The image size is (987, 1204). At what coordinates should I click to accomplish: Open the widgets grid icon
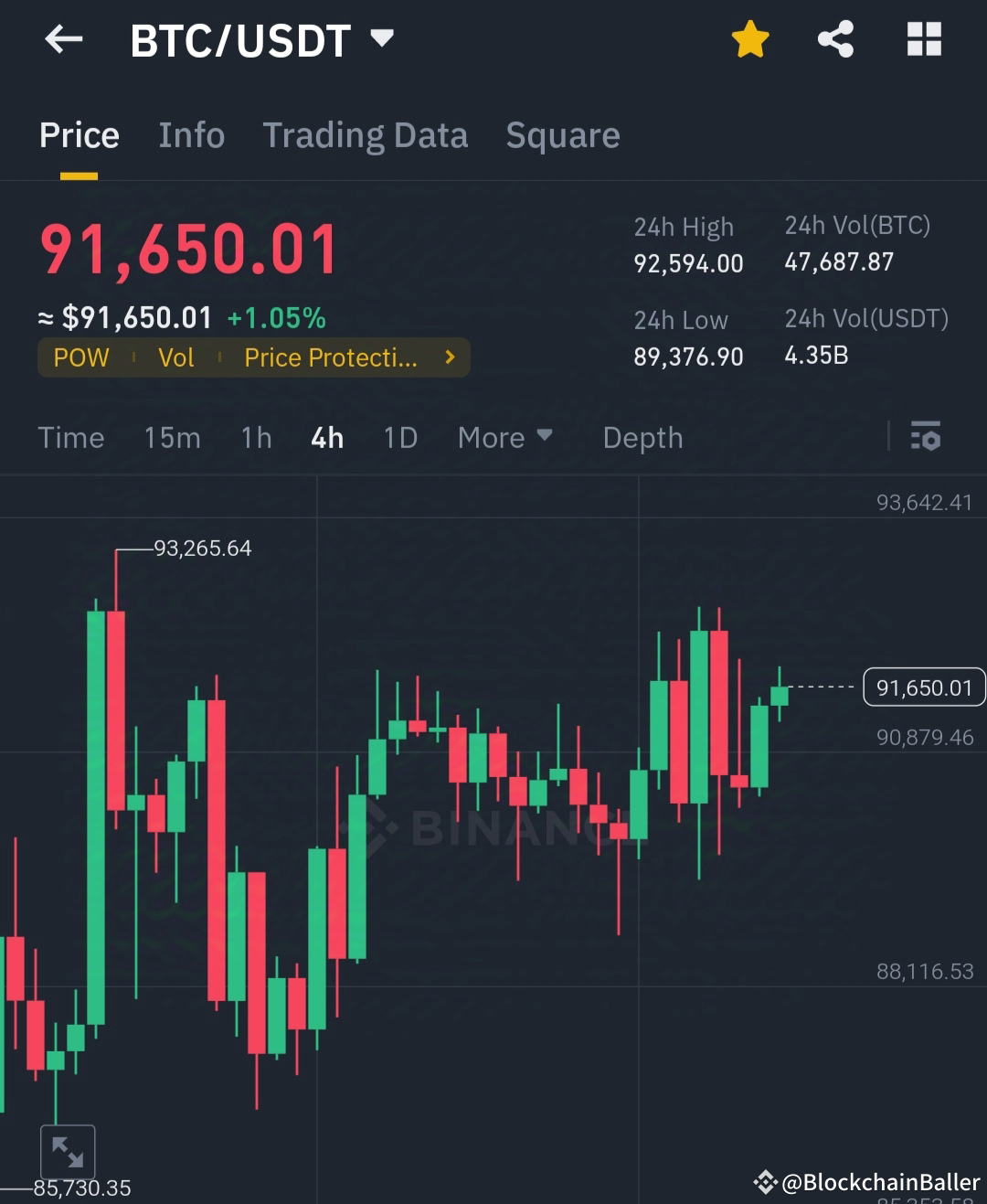coord(923,38)
